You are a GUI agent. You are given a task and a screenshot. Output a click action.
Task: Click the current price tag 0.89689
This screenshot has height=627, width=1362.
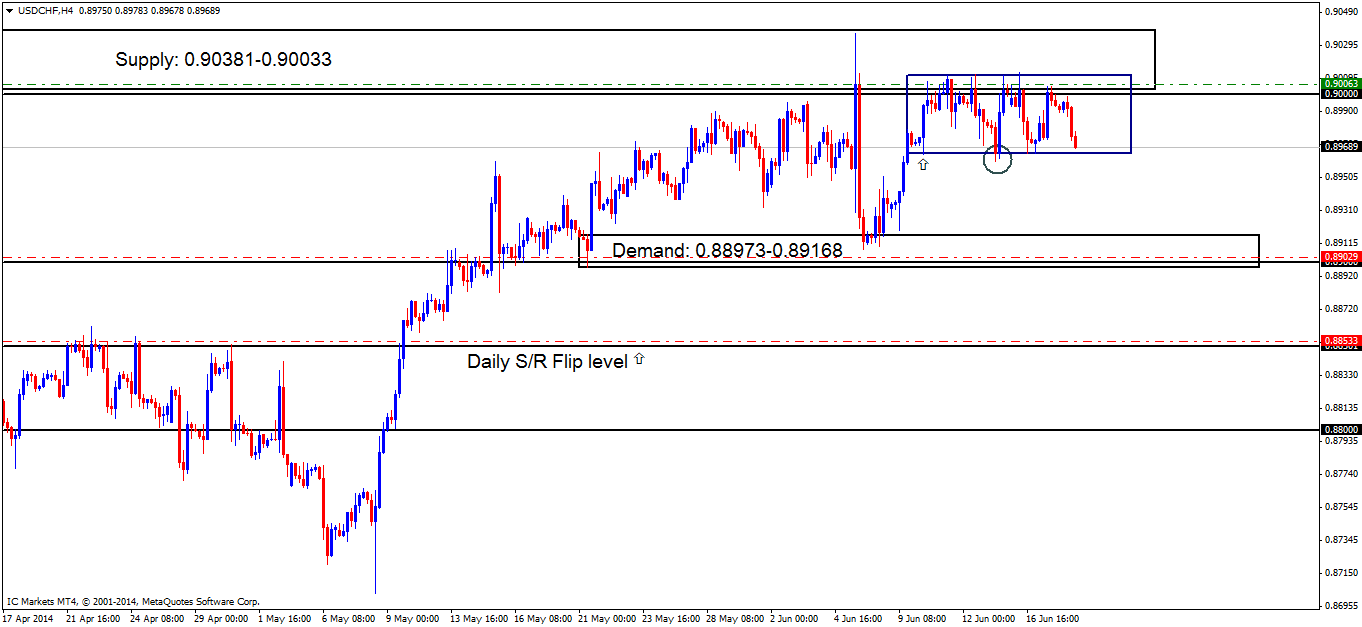click(x=1340, y=146)
